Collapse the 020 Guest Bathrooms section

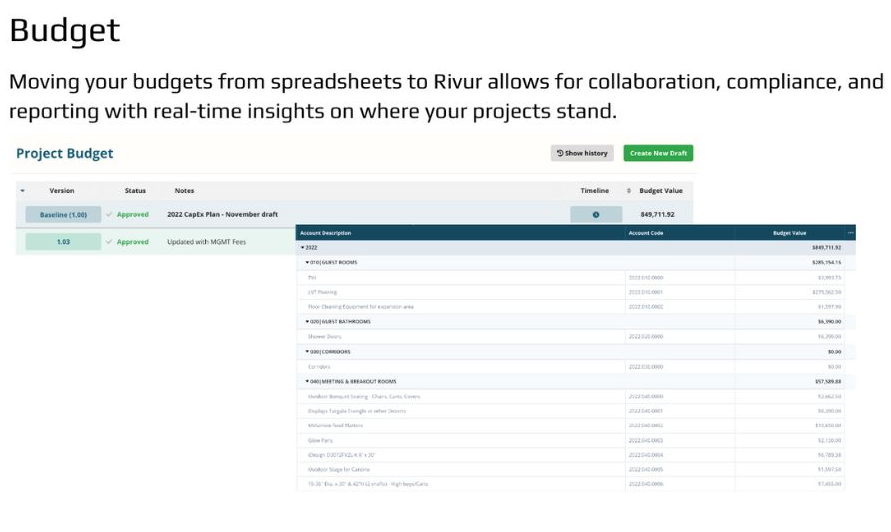308,322
